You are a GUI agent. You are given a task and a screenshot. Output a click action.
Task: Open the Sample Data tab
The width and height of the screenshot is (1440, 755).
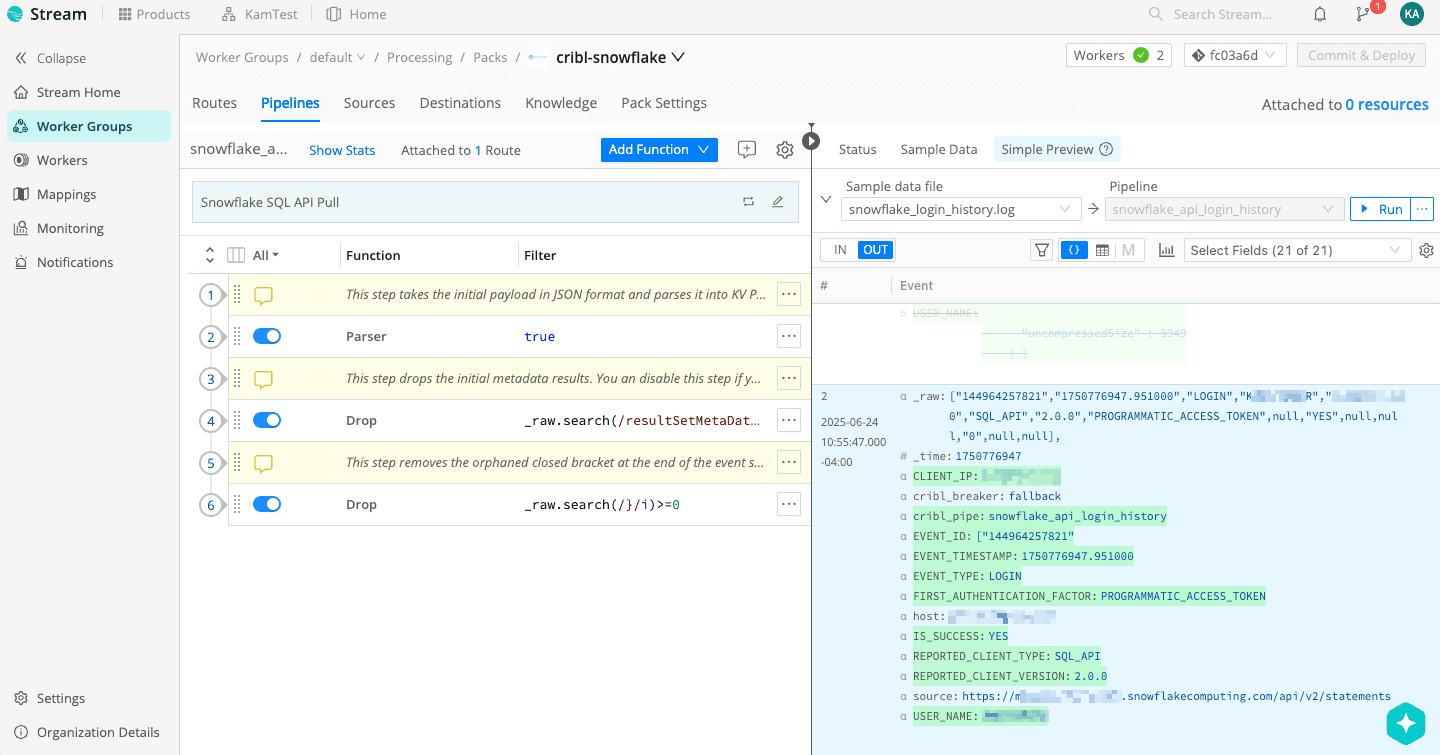click(x=938, y=149)
